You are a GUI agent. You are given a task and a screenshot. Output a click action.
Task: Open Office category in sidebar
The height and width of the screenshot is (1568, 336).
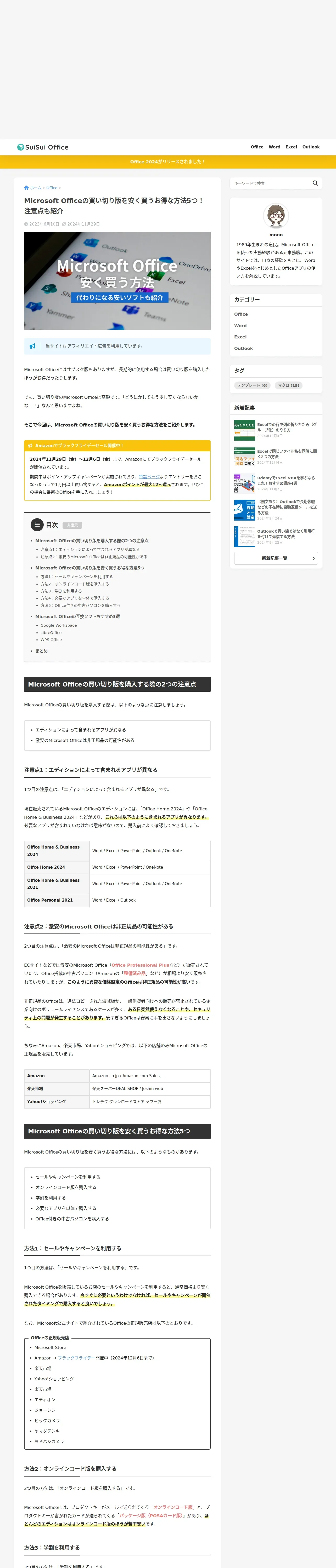(241, 314)
